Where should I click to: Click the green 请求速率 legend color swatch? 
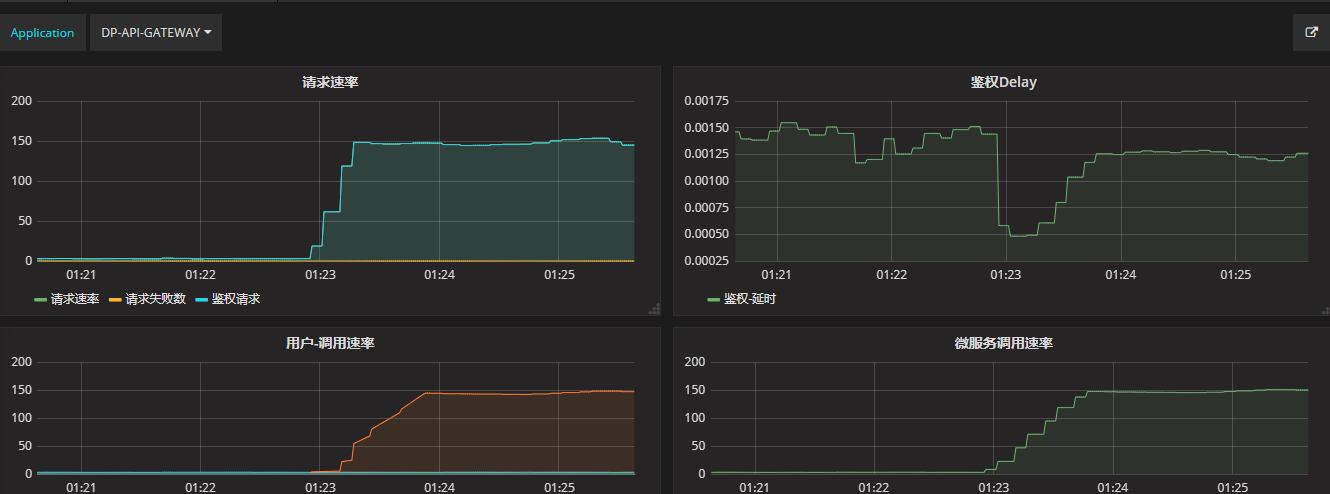click(40, 300)
